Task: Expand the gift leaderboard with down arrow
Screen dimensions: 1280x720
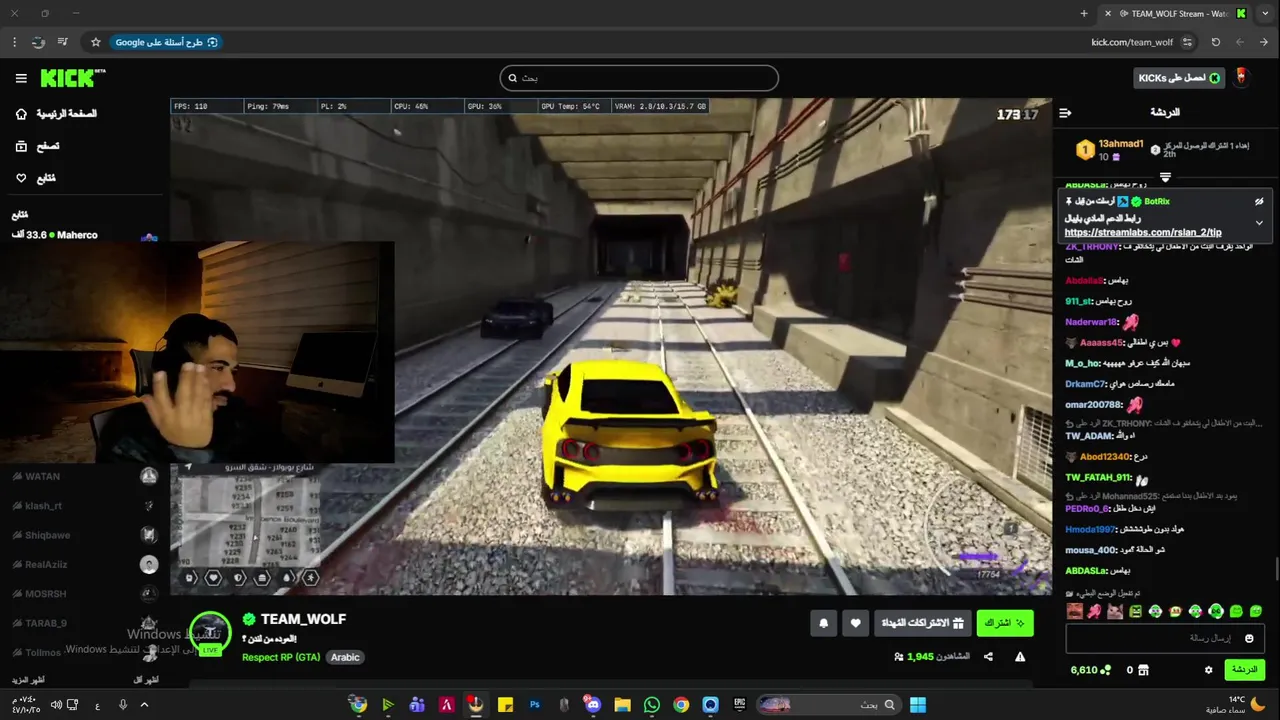Action: (1165, 178)
